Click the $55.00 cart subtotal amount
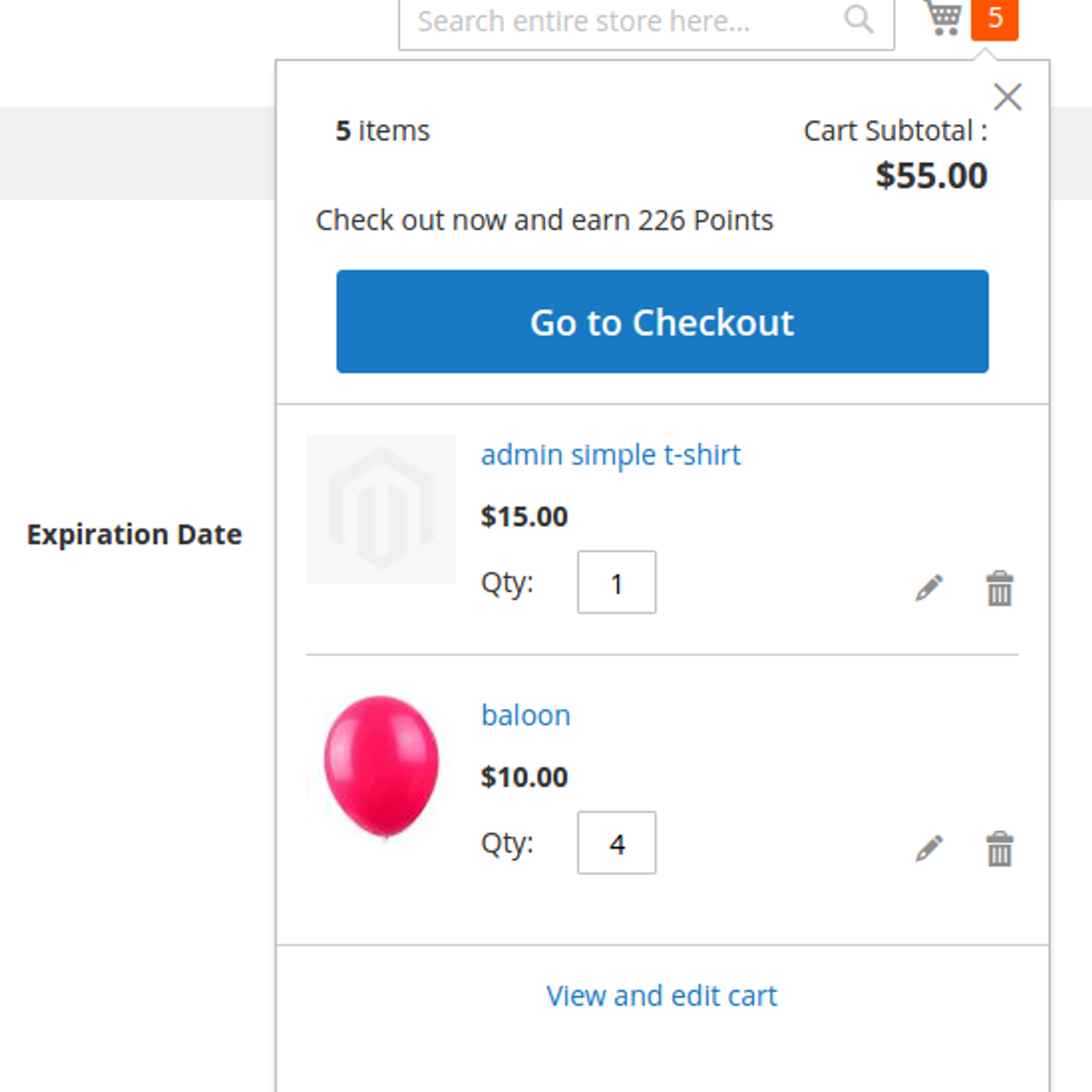Image resolution: width=1092 pixels, height=1092 pixels. [x=932, y=175]
